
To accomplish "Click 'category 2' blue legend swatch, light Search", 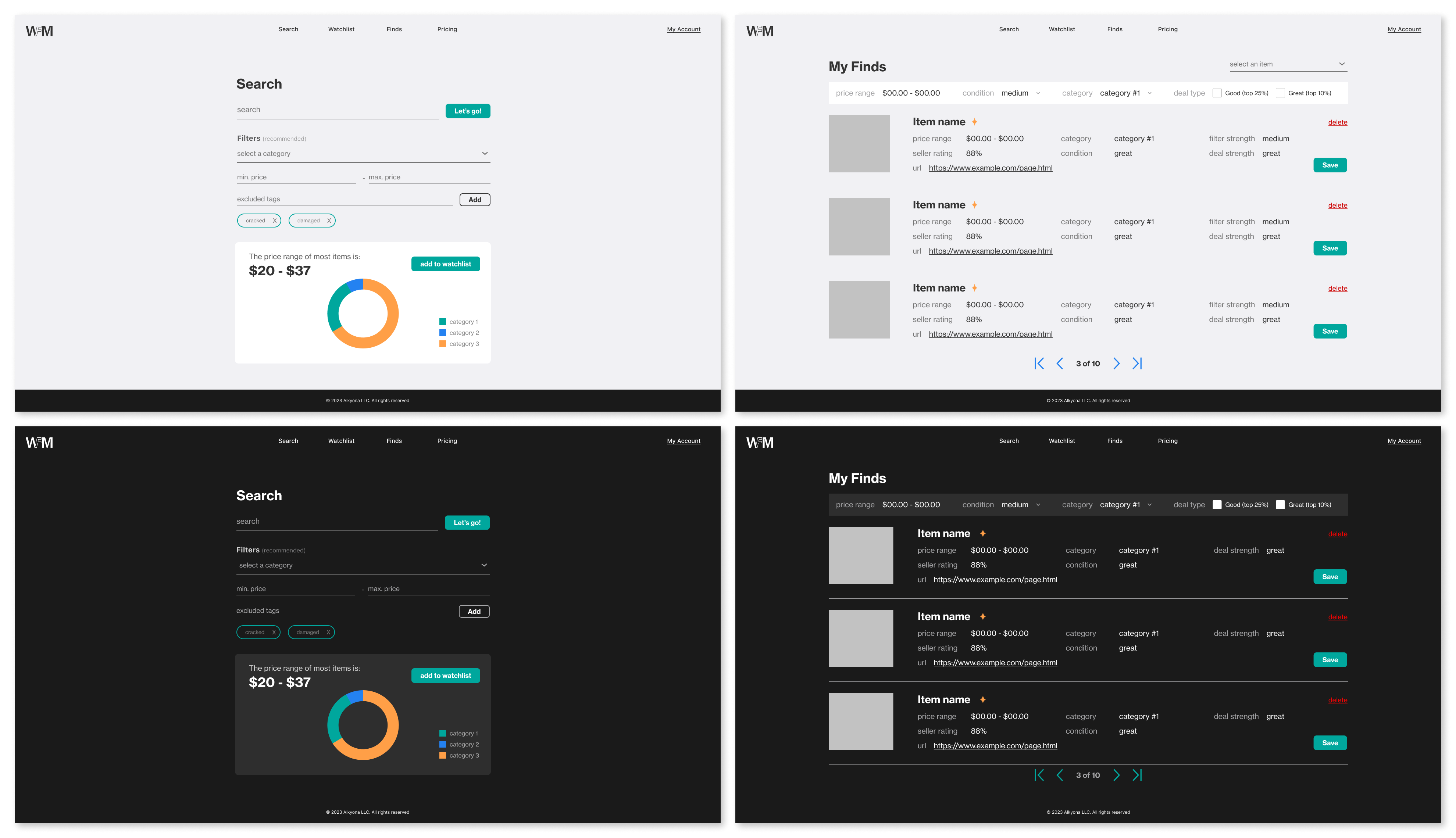I will click(x=443, y=333).
